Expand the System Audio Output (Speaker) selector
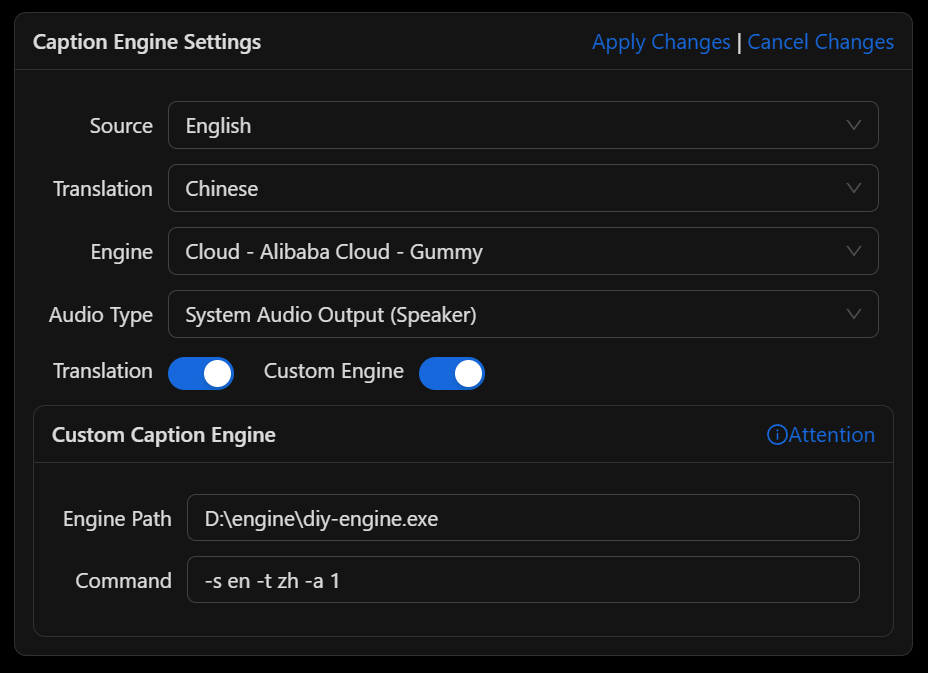 [500, 314]
